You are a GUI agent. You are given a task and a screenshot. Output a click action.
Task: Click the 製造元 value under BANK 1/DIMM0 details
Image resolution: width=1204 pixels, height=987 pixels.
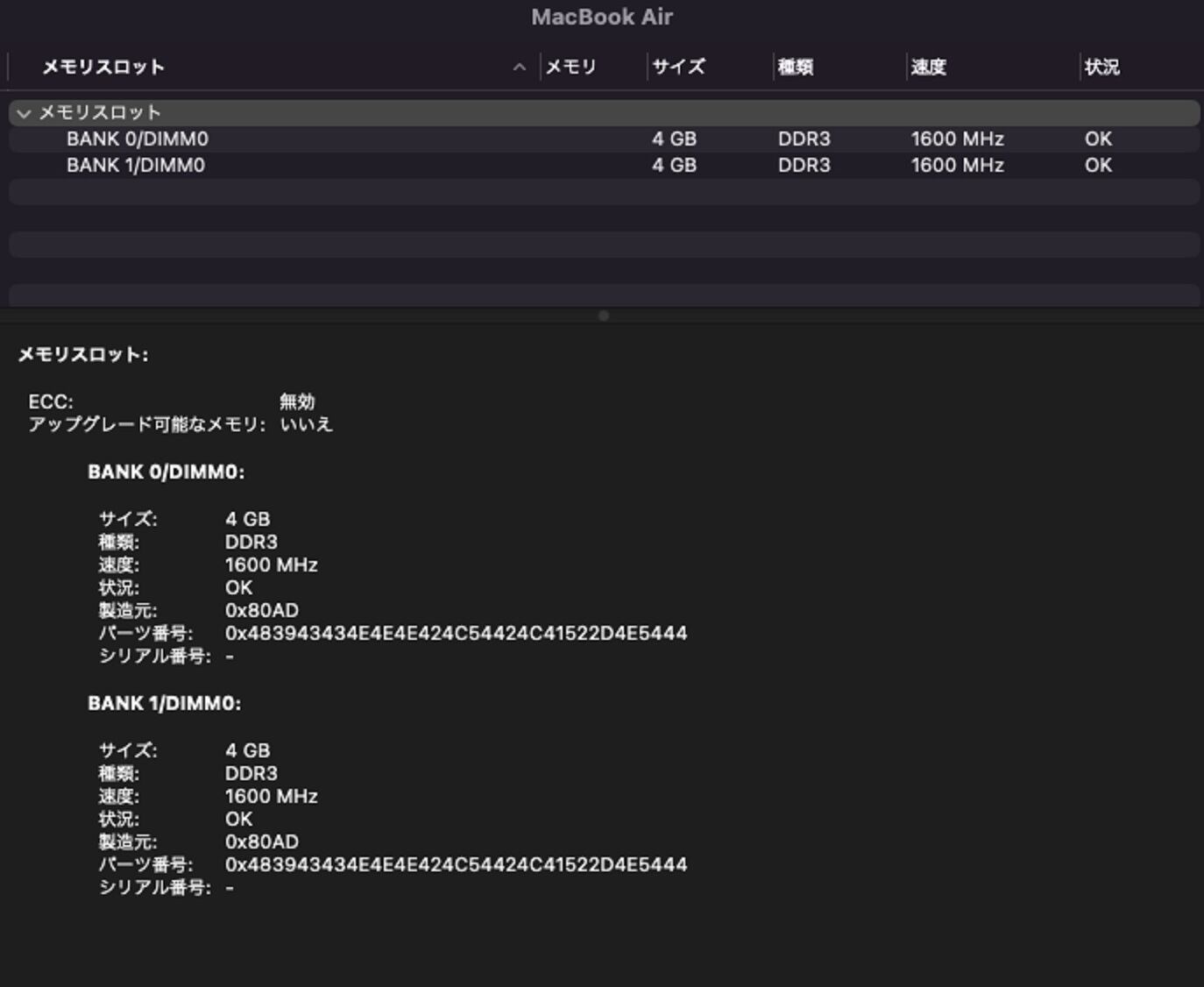tap(261, 842)
